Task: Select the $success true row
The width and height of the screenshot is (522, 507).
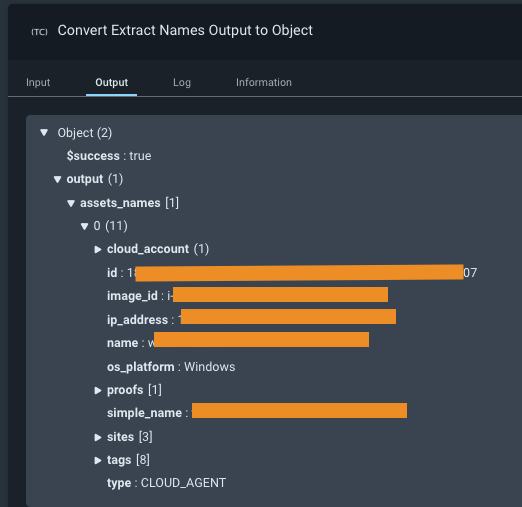Action: [109, 156]
